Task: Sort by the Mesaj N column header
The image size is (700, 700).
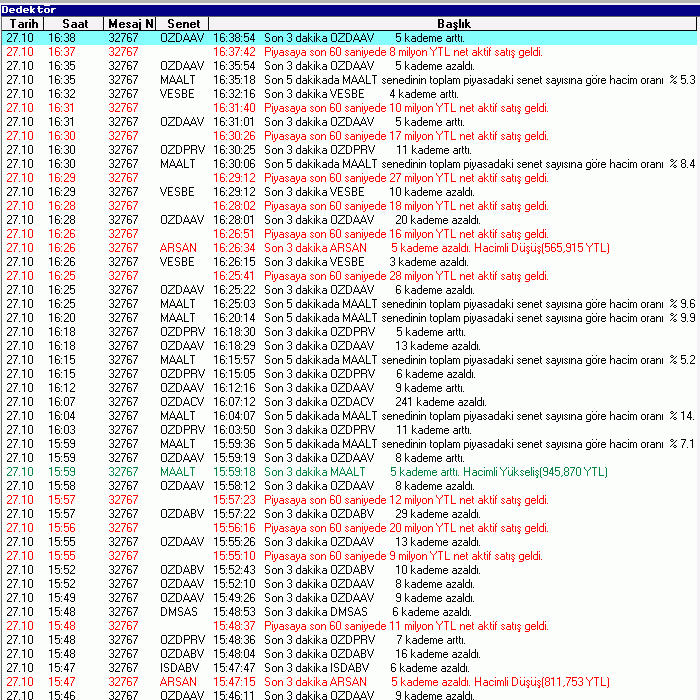Action: point(131,22)
